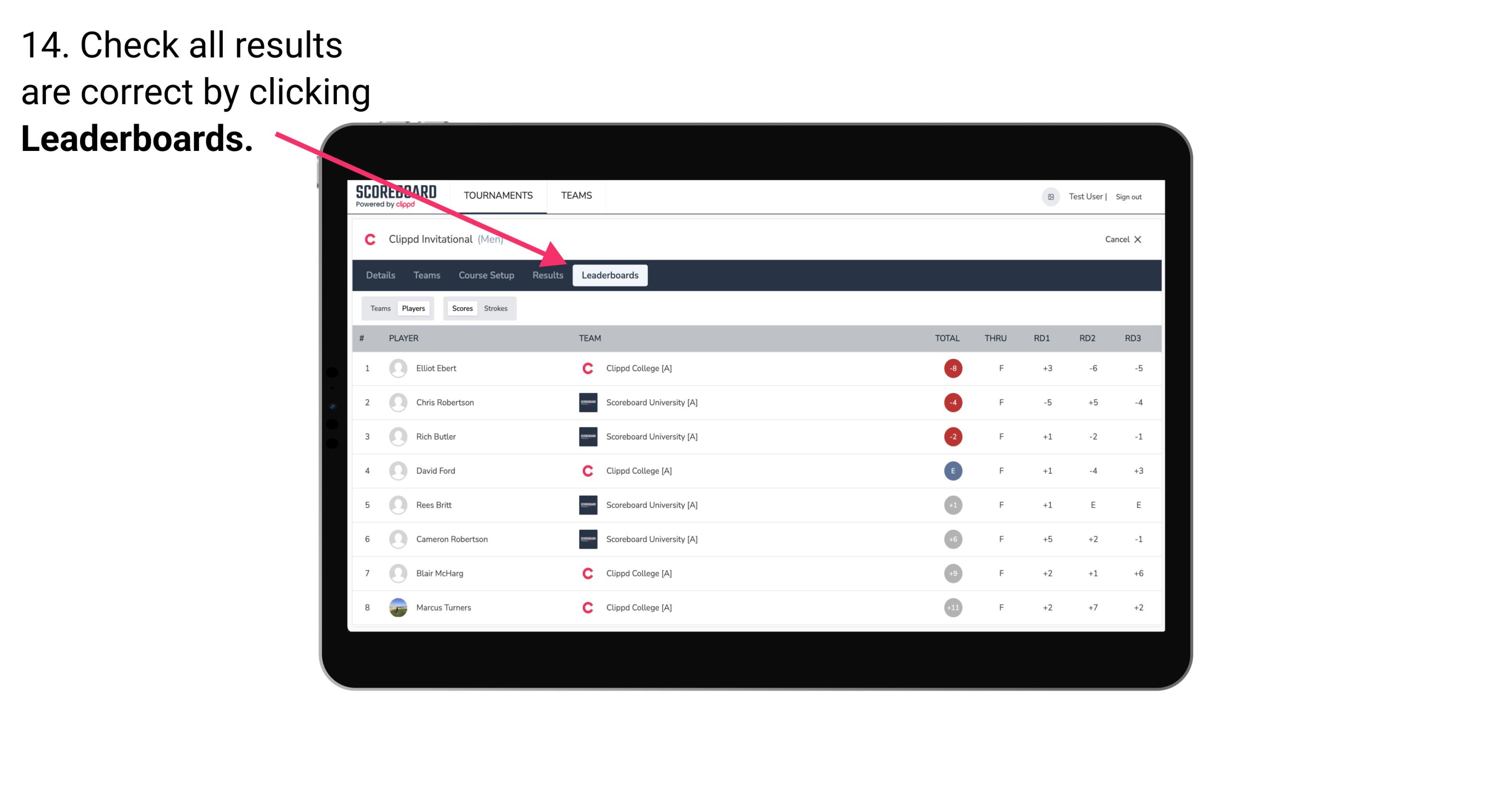The image size is (1510, 812).
Task: Select the Leaderboards tab
Action: [x=611, y=276]
